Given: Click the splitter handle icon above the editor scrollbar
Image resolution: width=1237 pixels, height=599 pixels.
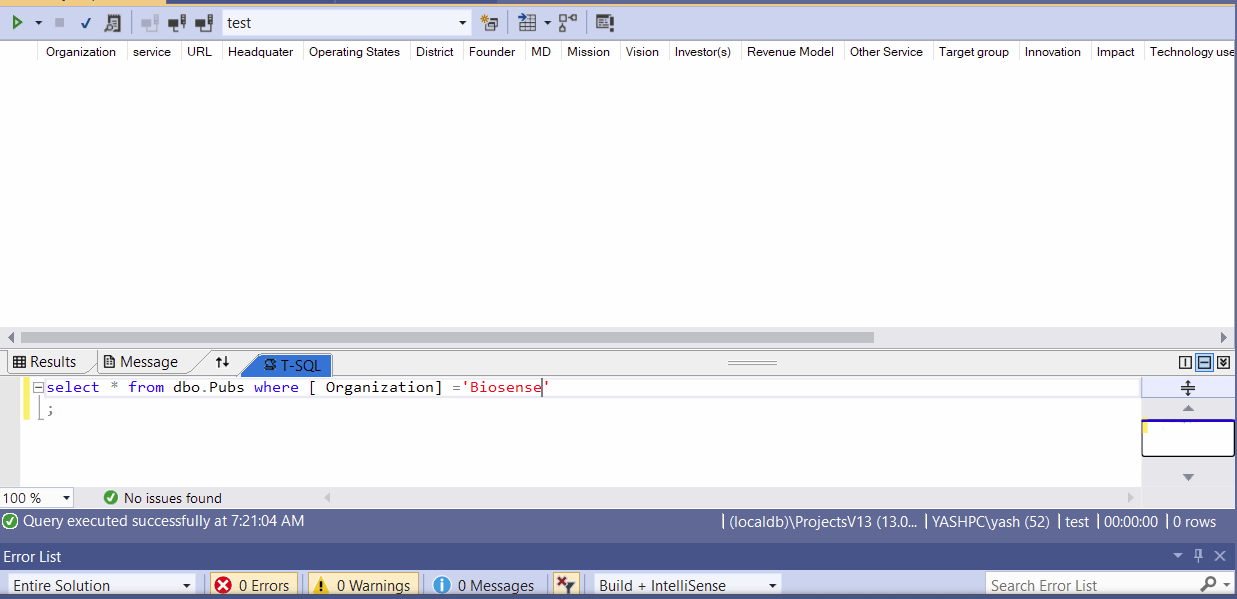Looking at the screenshot, I should (x=1187, y=387).
